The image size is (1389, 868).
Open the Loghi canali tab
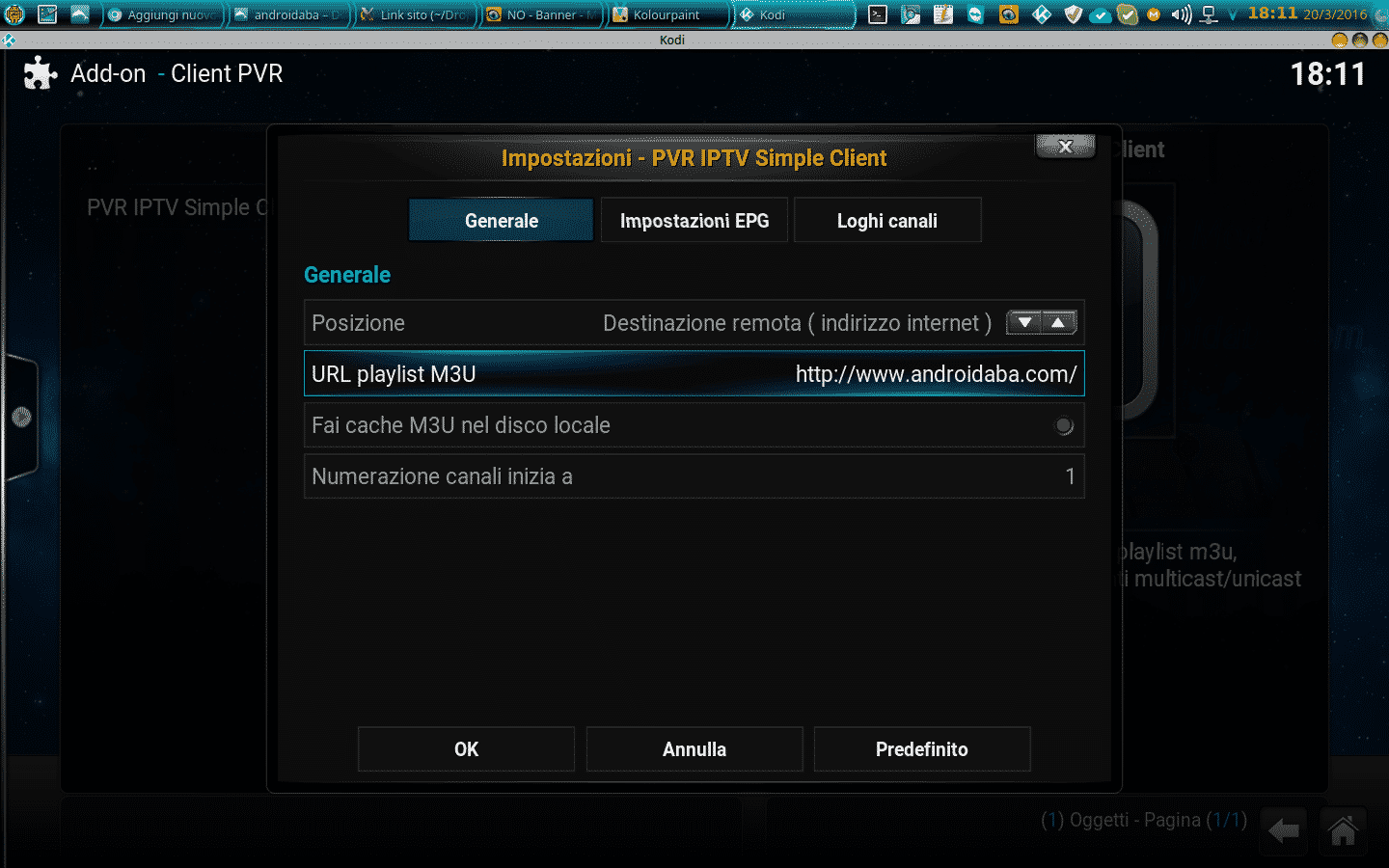point(887,221)
